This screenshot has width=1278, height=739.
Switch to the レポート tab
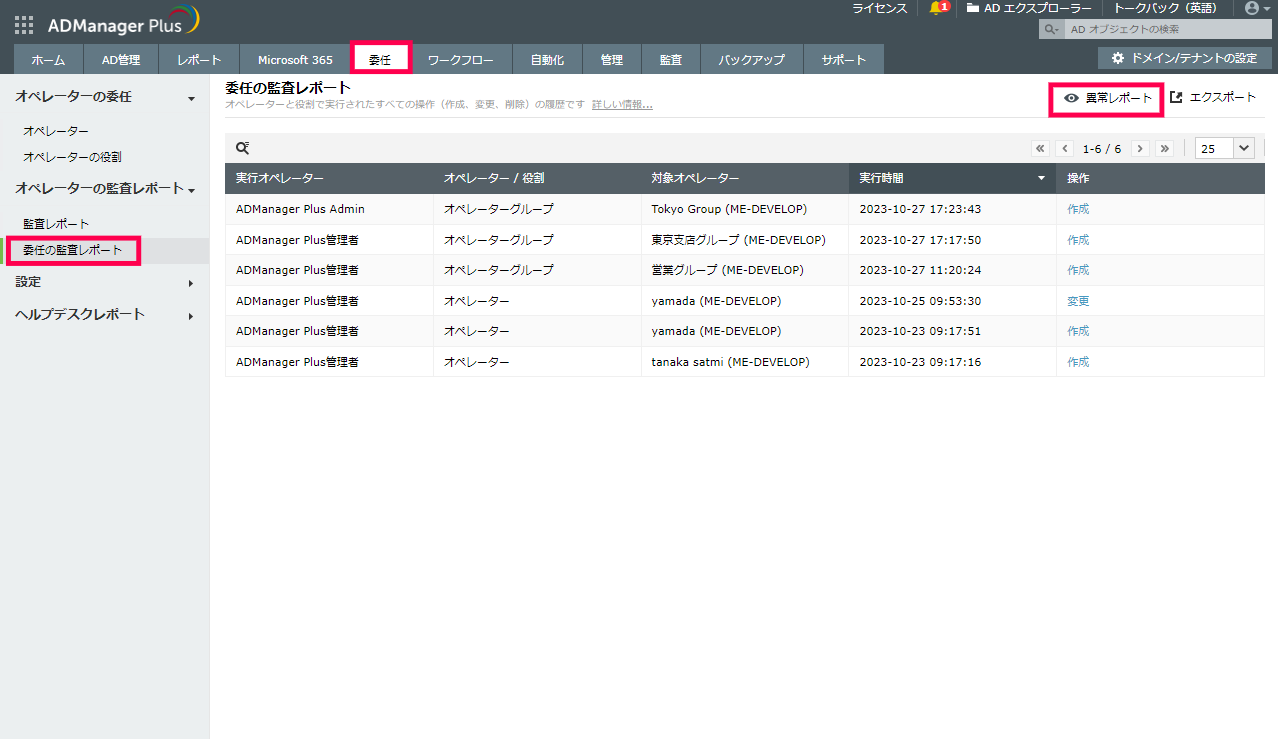coord(199,60)
